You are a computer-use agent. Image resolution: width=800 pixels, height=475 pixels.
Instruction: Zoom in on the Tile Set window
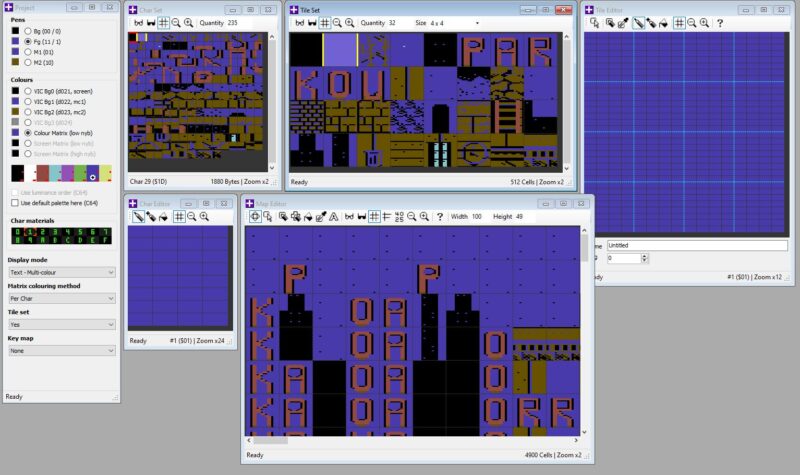click(350, 23)
